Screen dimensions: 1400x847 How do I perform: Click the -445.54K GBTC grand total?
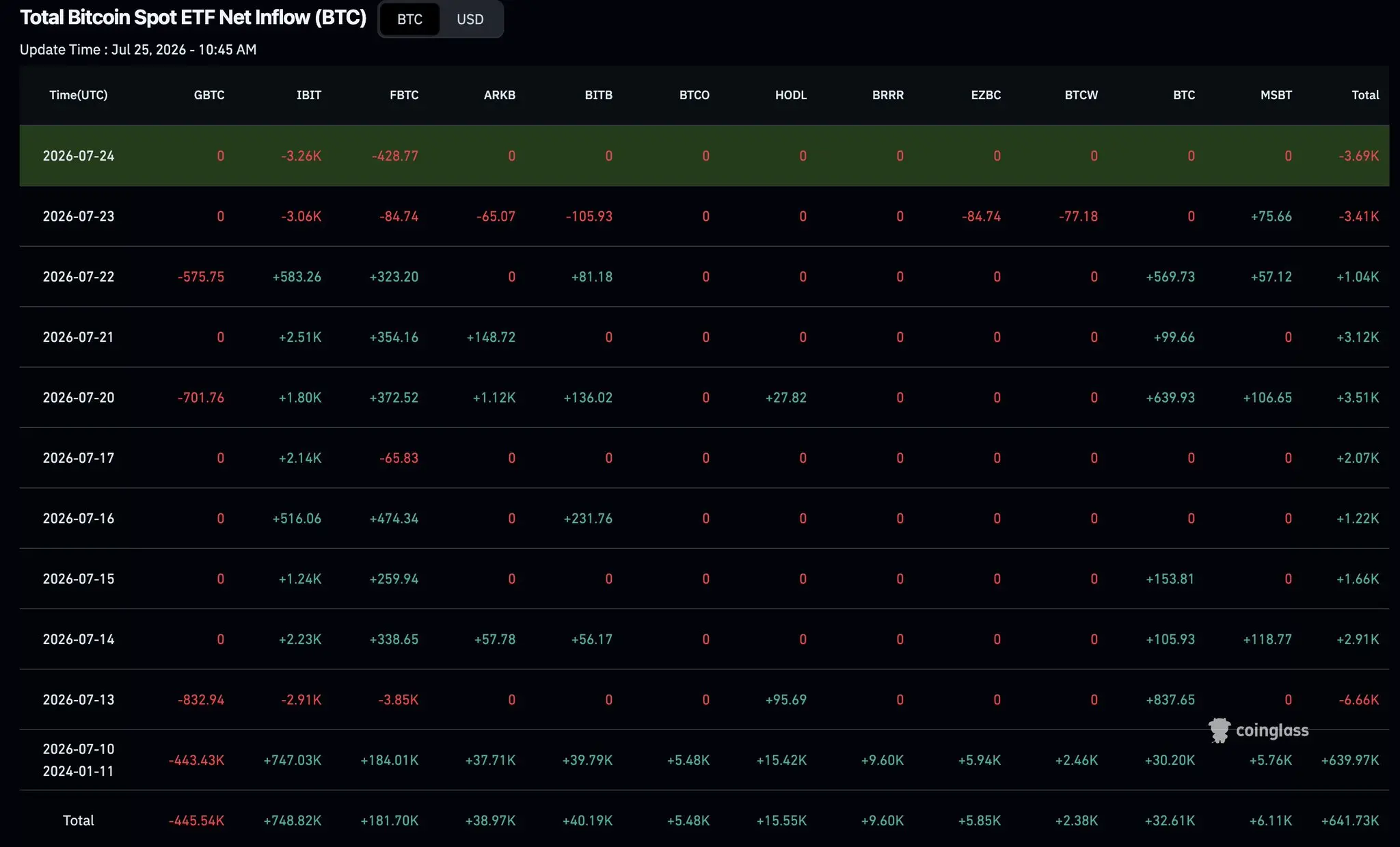point(197,820)
